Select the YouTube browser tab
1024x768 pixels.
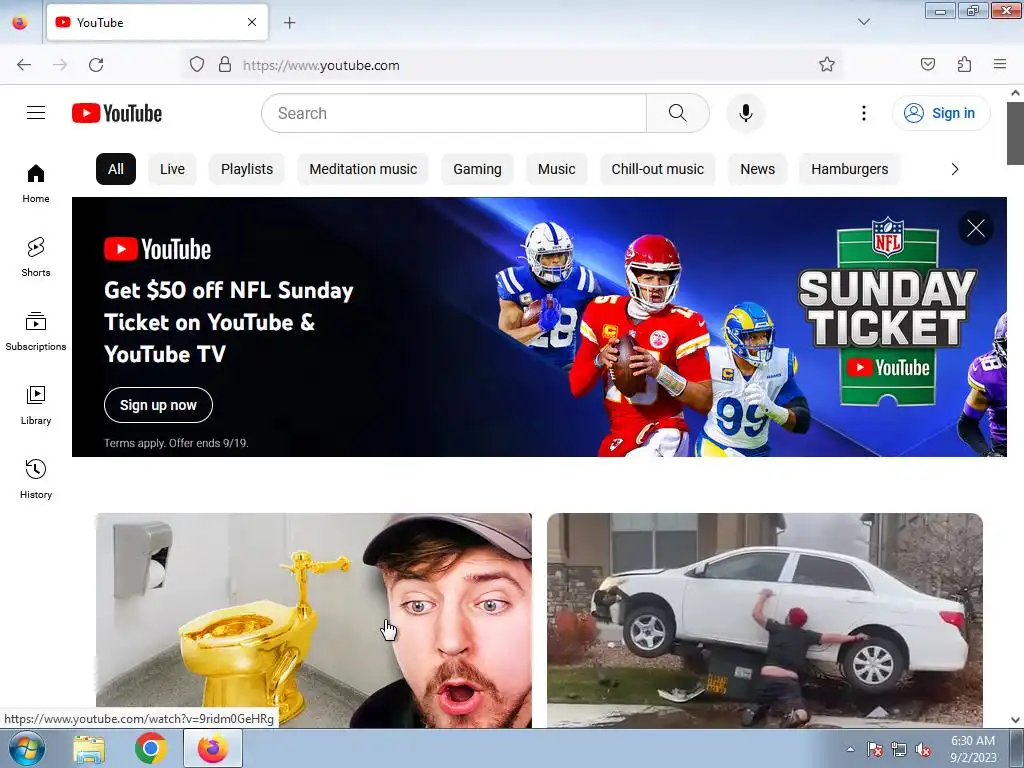pyautogui.click(x=157, y=22)
